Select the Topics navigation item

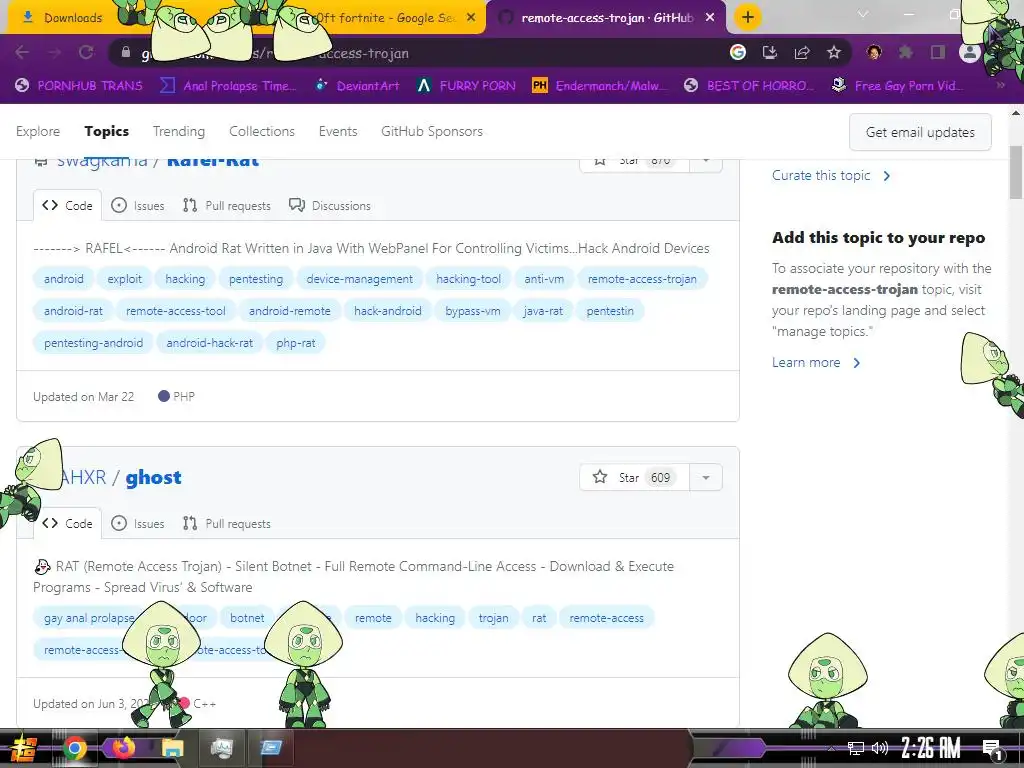tap(106, 131)
